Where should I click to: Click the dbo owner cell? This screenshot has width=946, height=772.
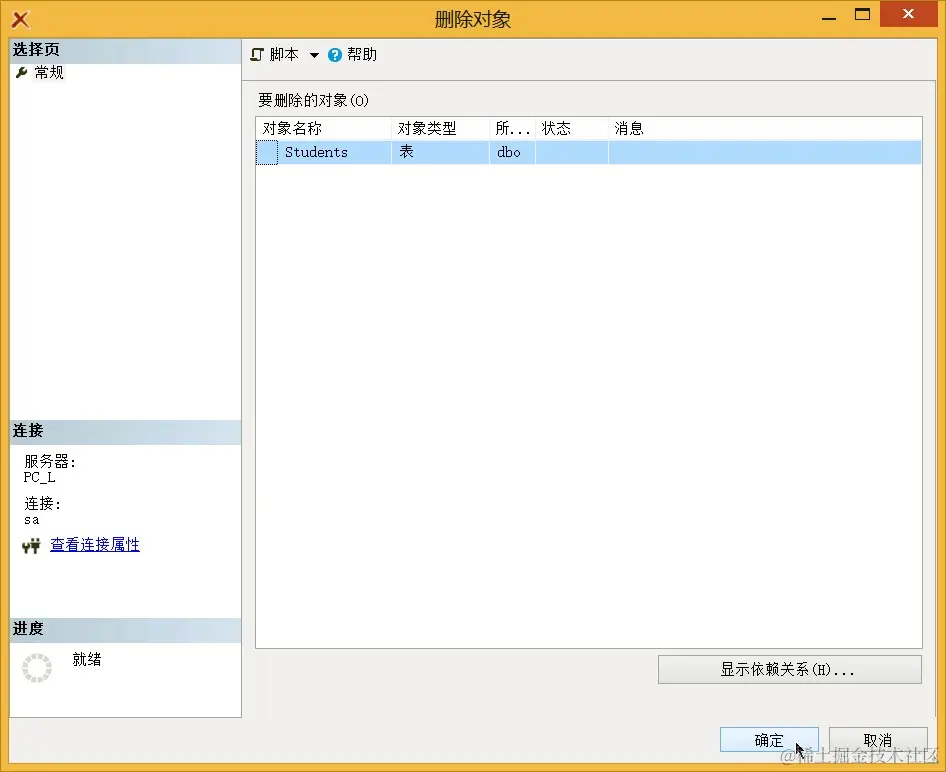pyautogui.click(x=512, y=152)
